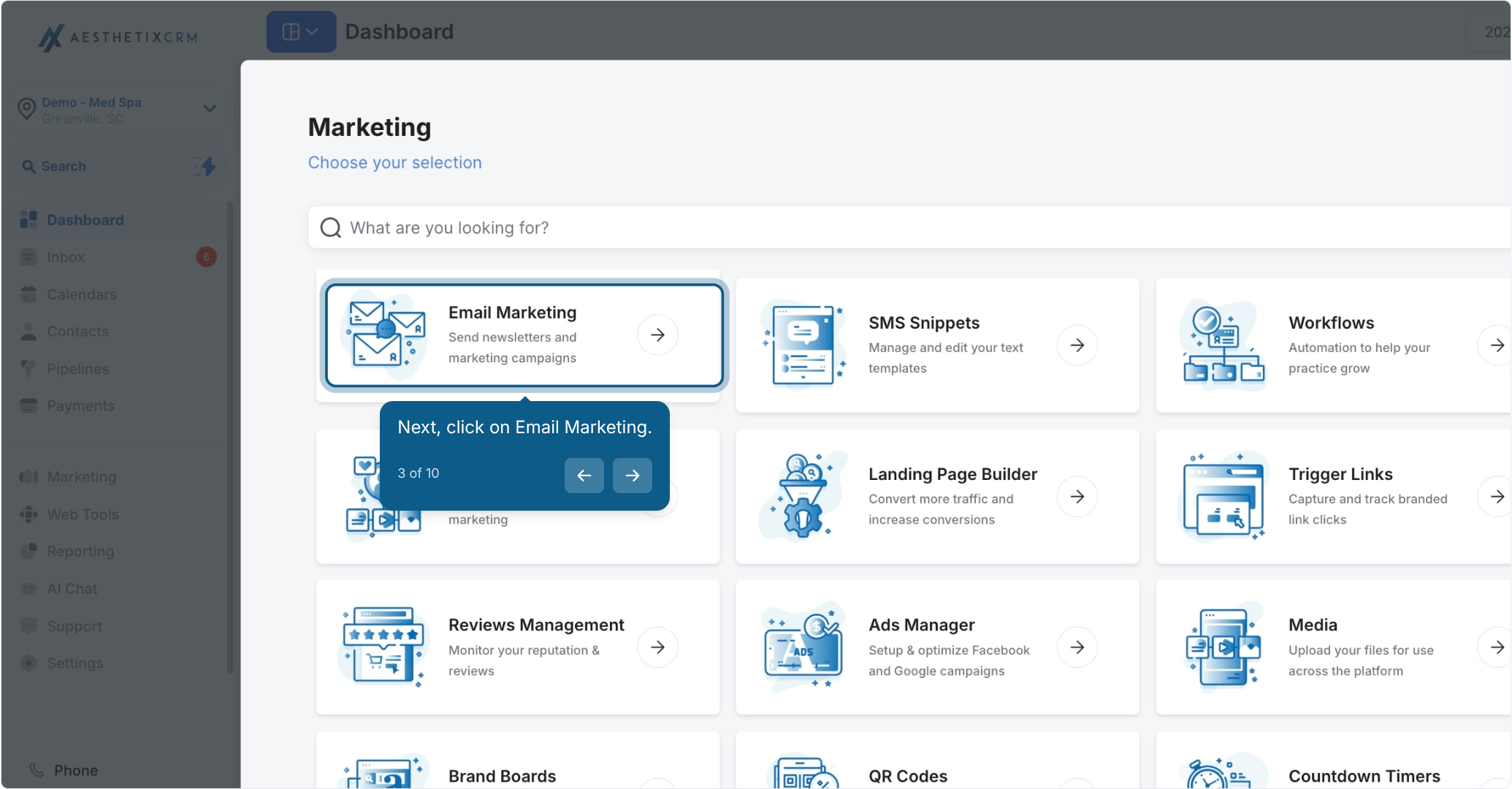Open Ads Manager arrow button

[x=1077, y=647]
